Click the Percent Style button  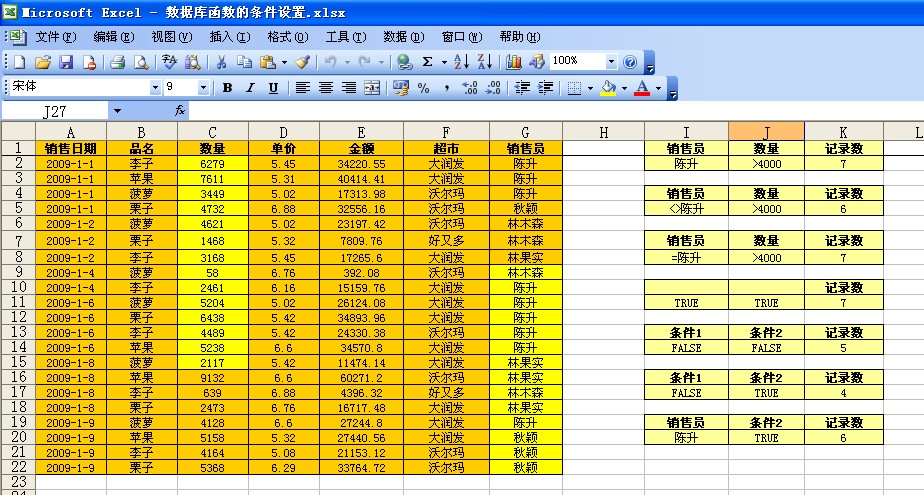(x=423, y=88)
